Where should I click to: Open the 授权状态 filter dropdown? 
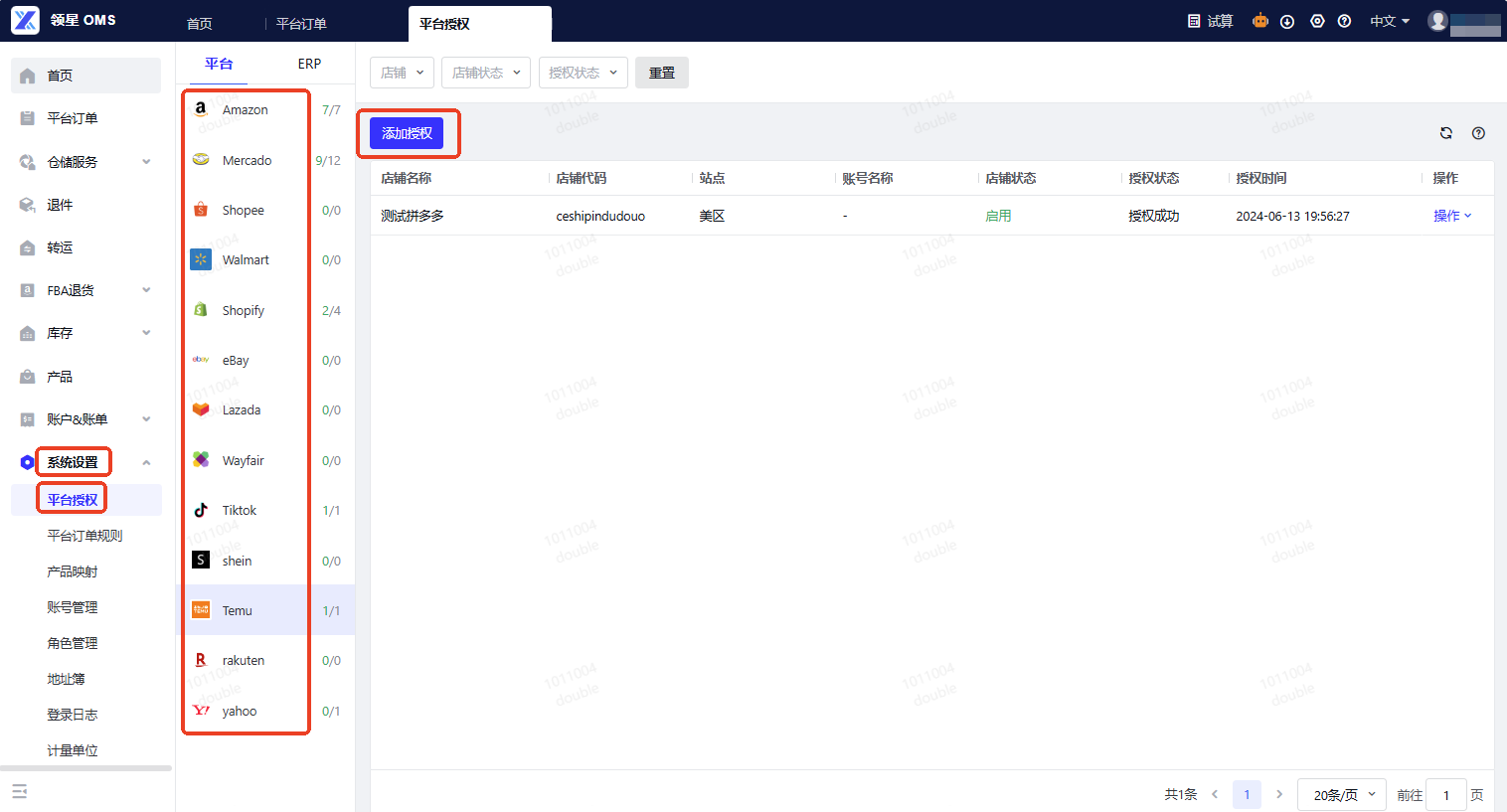(583, 73)
